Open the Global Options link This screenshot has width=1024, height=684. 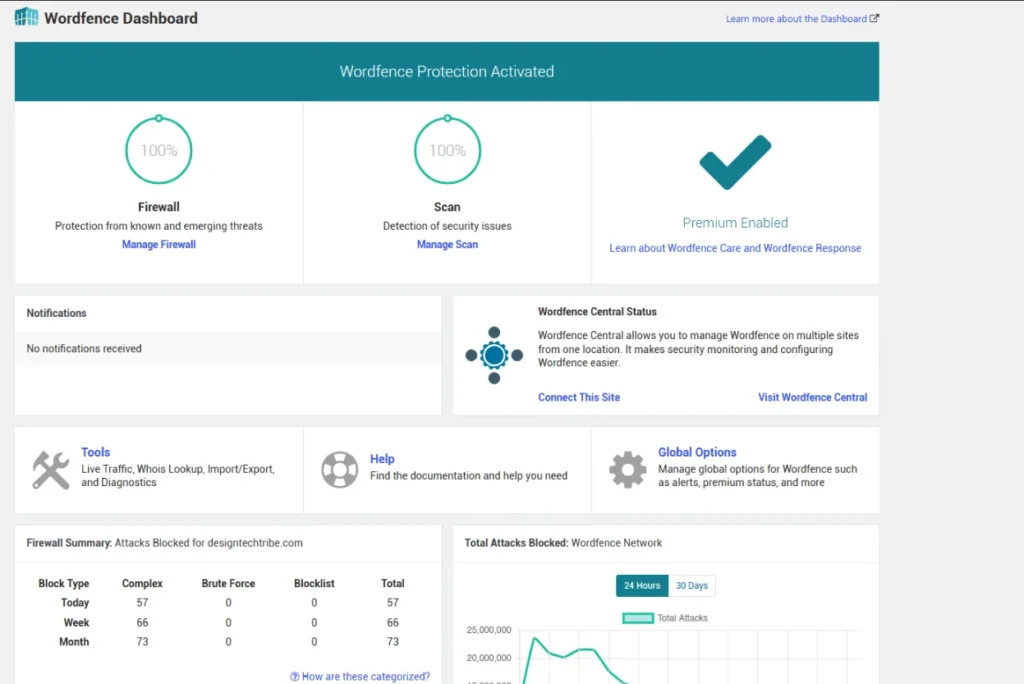point(697,452)
